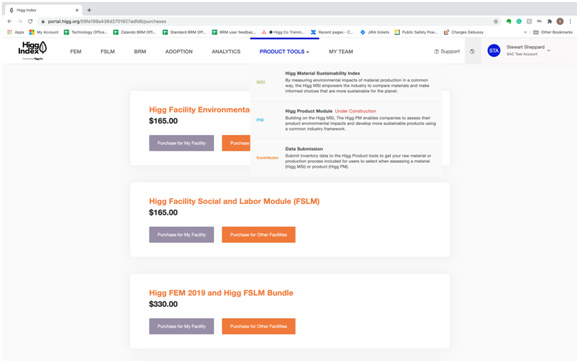Select the Data Submission entry
579x363 pixels.
pyautogui.click(x=346, y=158)
